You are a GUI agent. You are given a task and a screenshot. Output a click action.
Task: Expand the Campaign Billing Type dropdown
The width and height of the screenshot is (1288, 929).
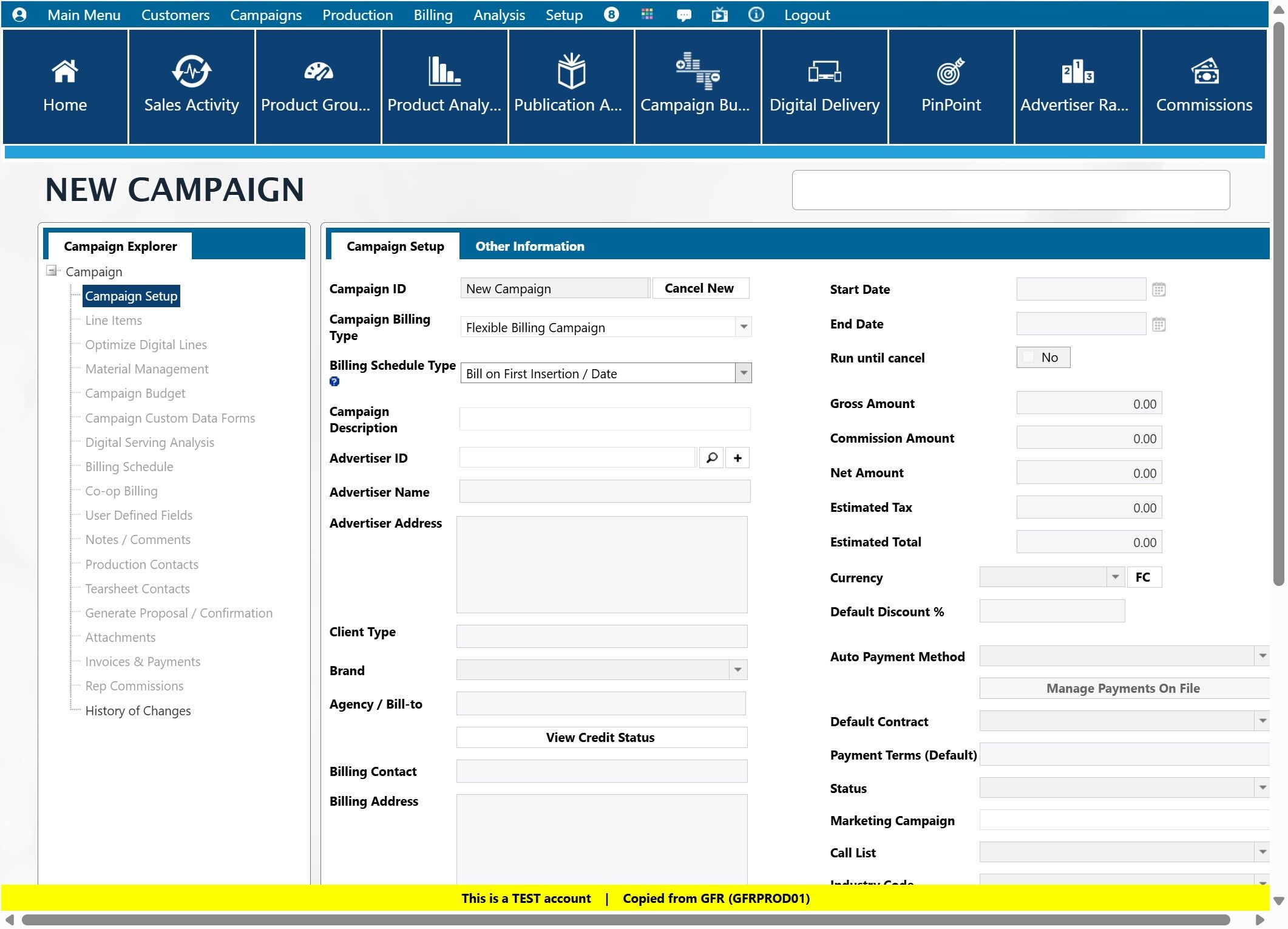tap(744, 327)
